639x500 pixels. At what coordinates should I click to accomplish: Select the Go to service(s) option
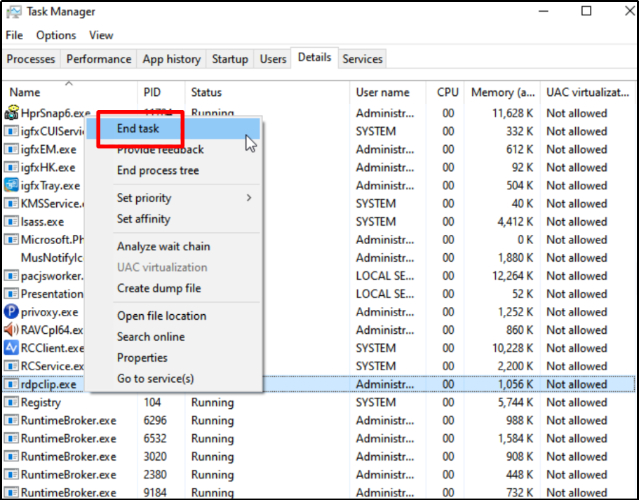(155, 379)
